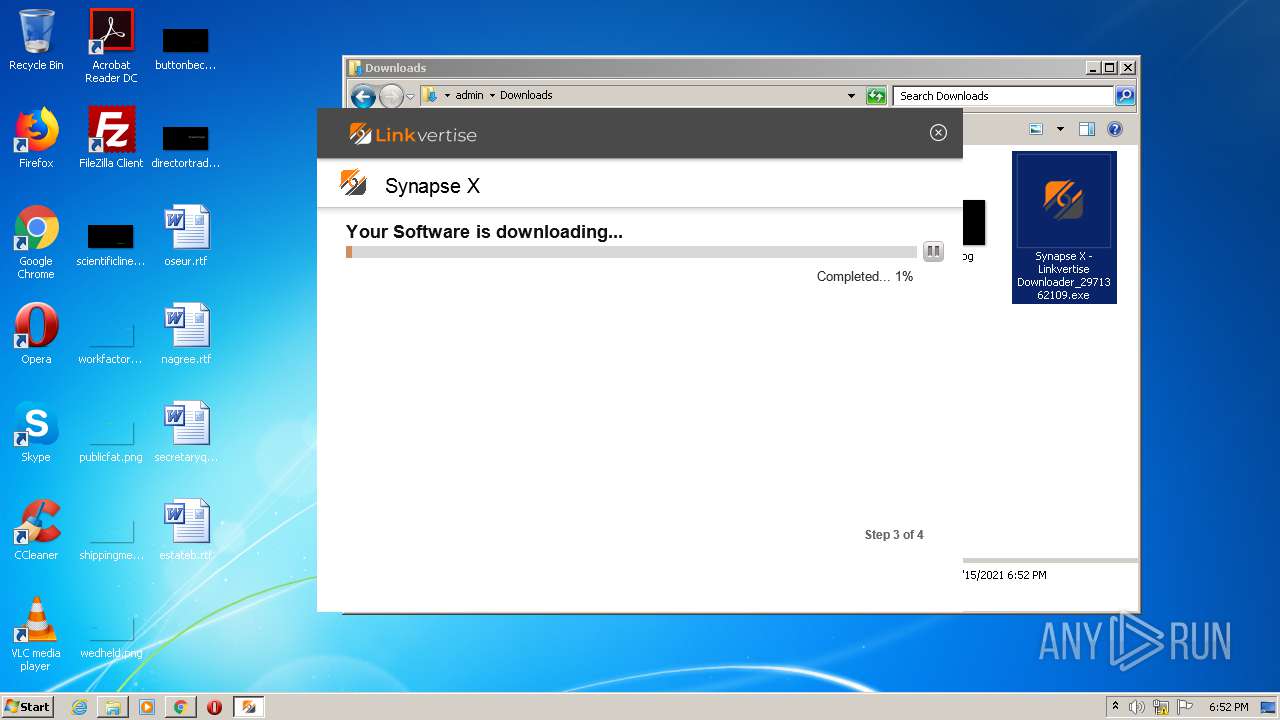The height and width of the screenshot is (720, 1280).
Task: Open VLC media player shortcut
Action: coord(36,633)
